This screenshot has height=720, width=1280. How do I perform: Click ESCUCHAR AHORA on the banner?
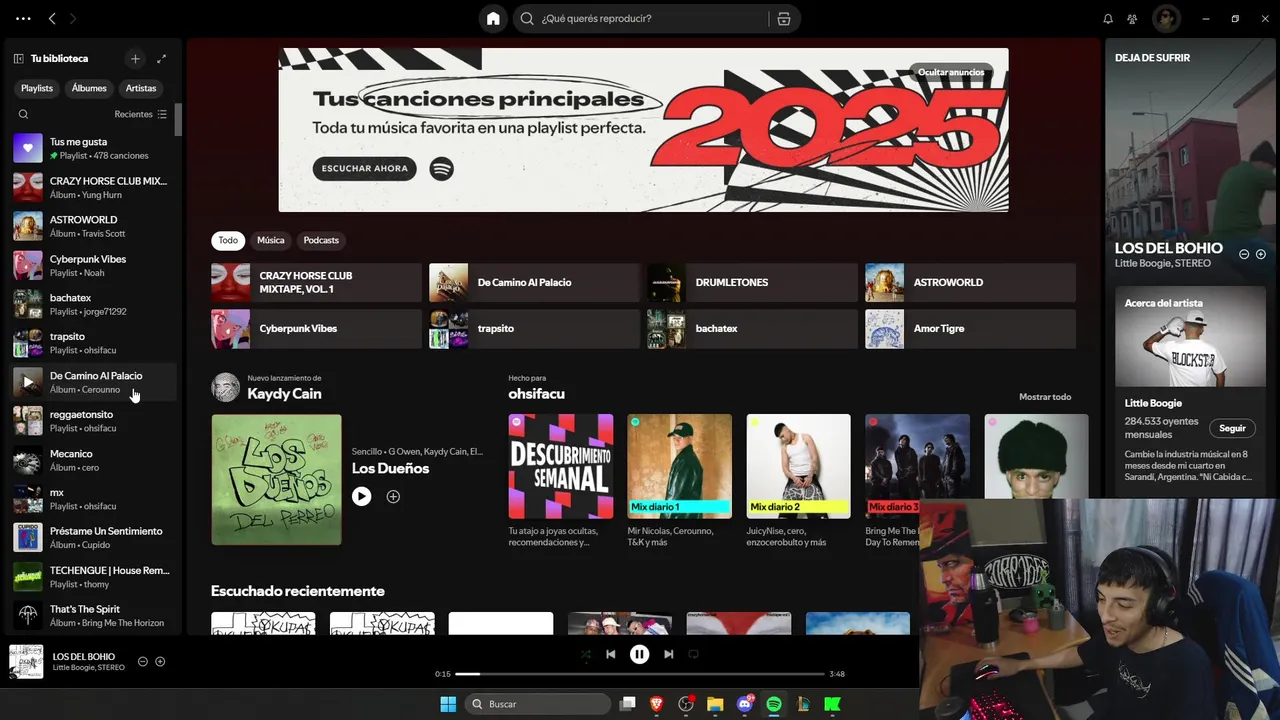pyautogui.click(x=364, y=168)
